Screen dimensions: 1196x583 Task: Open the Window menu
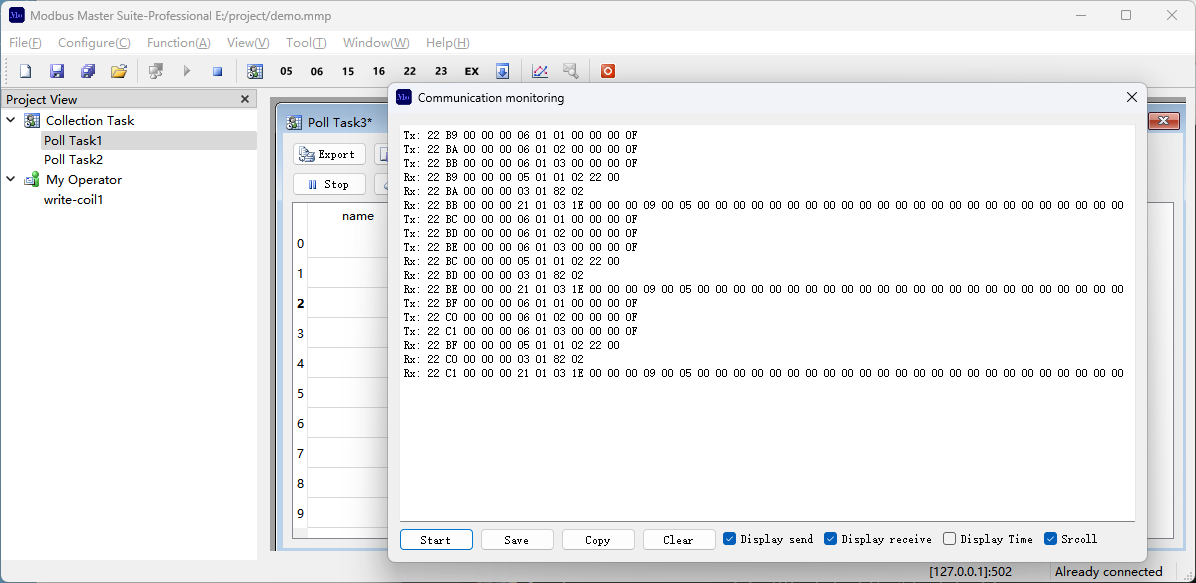click(x=376, y=43)
